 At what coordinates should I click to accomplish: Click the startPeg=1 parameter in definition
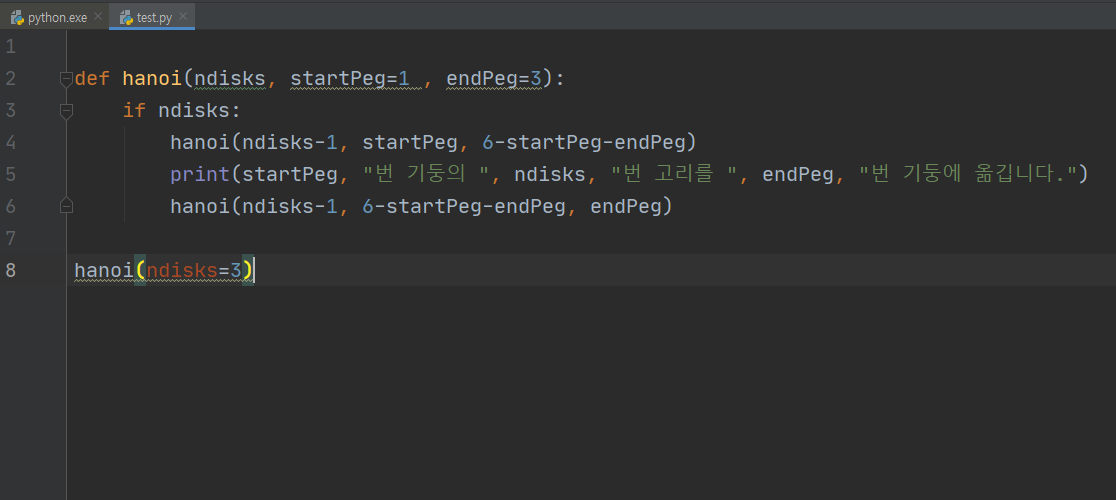[x=349, y=78]
